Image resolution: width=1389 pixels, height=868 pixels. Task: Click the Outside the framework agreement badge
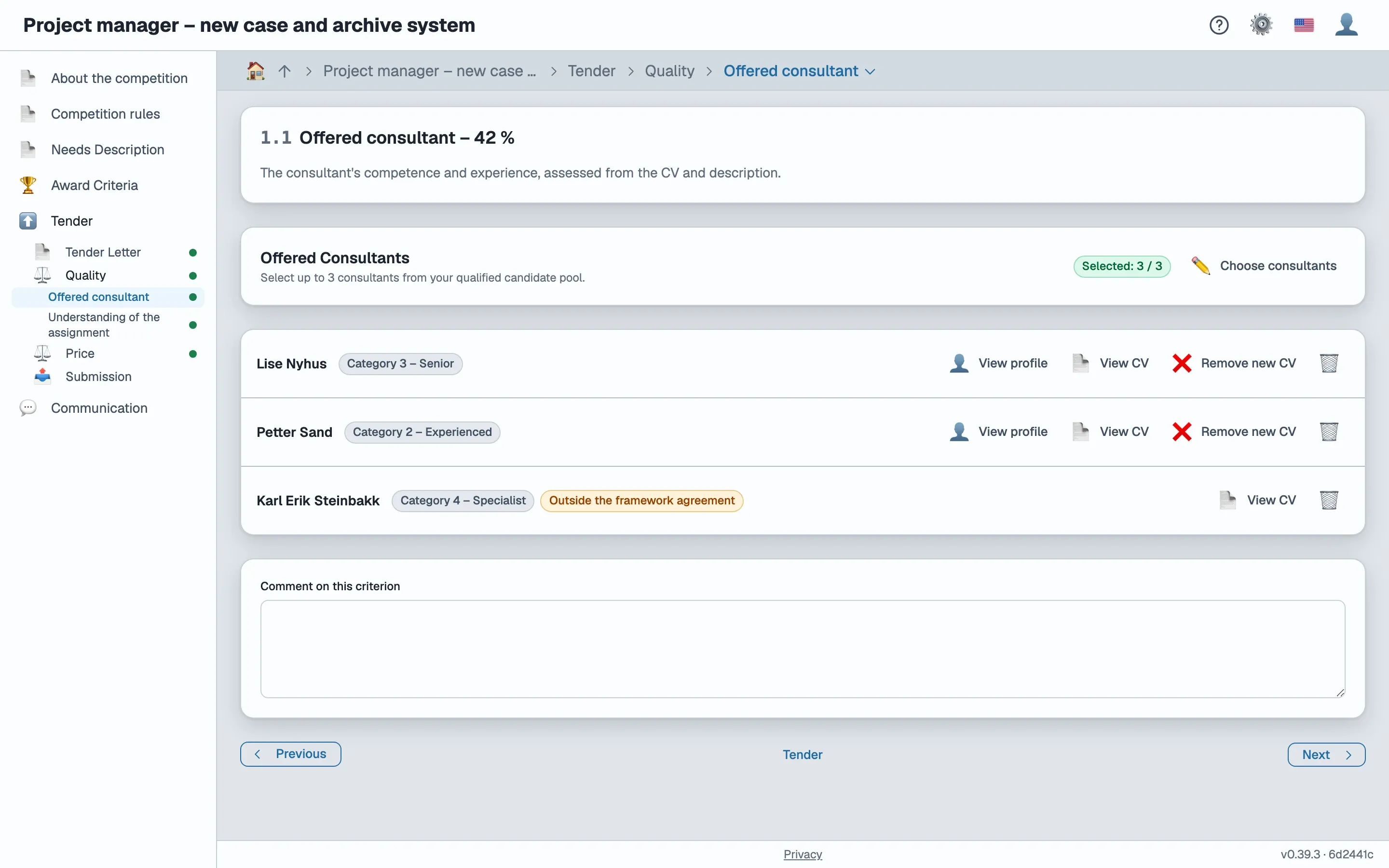click(x=642, y=501)
